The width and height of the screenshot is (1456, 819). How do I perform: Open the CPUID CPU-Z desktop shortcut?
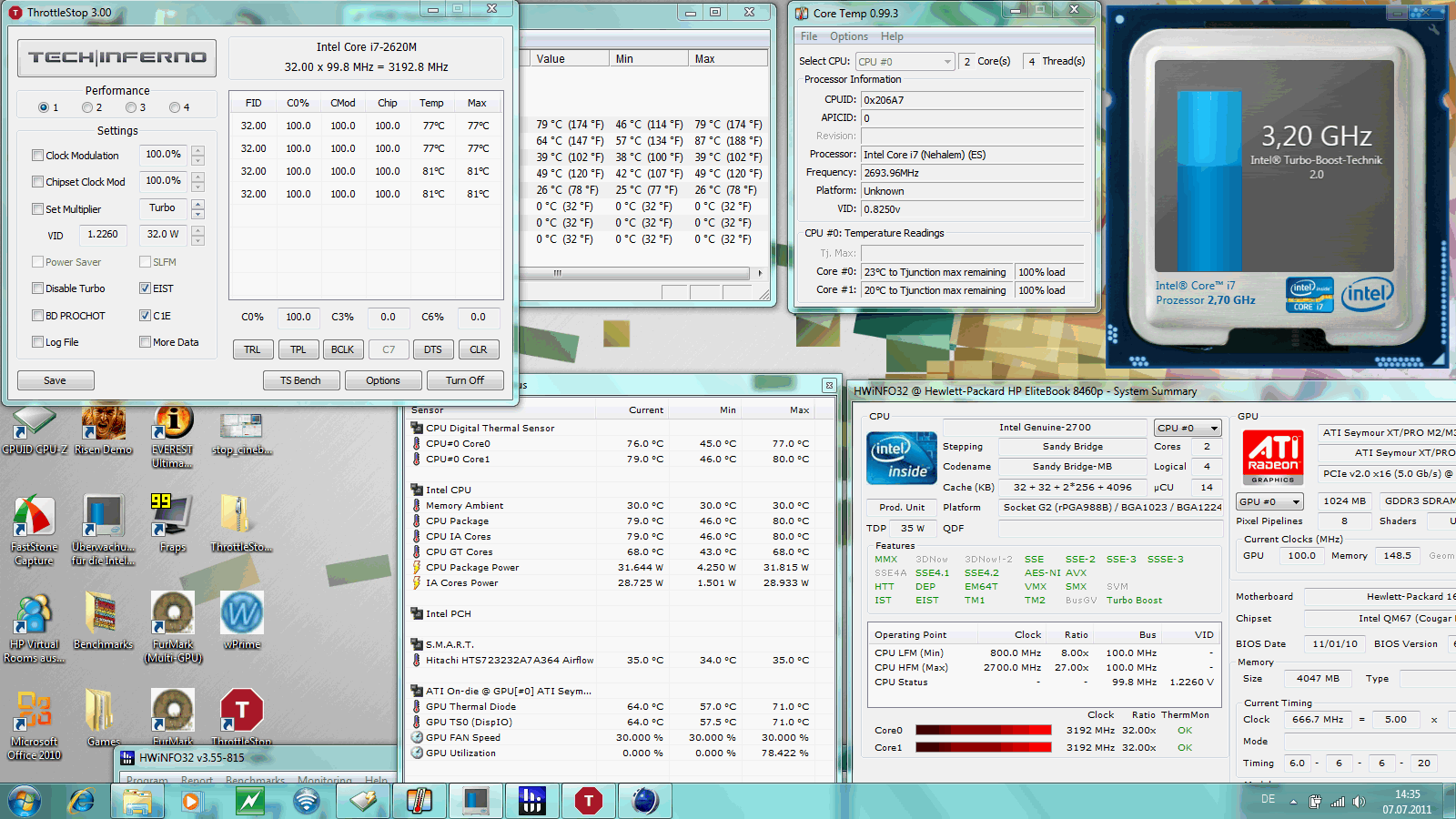click(35, 430)
